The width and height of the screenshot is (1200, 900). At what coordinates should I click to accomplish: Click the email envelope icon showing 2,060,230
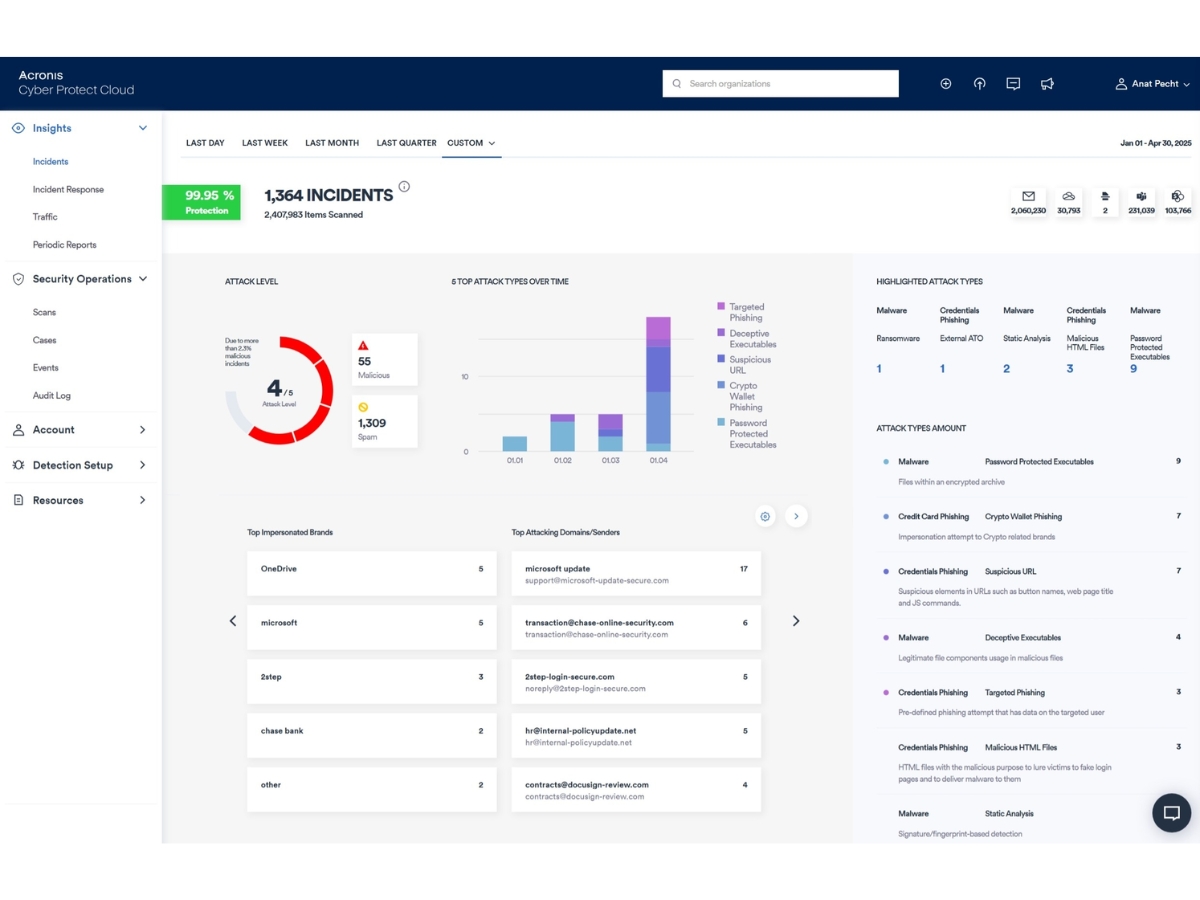pos(1028,197)
